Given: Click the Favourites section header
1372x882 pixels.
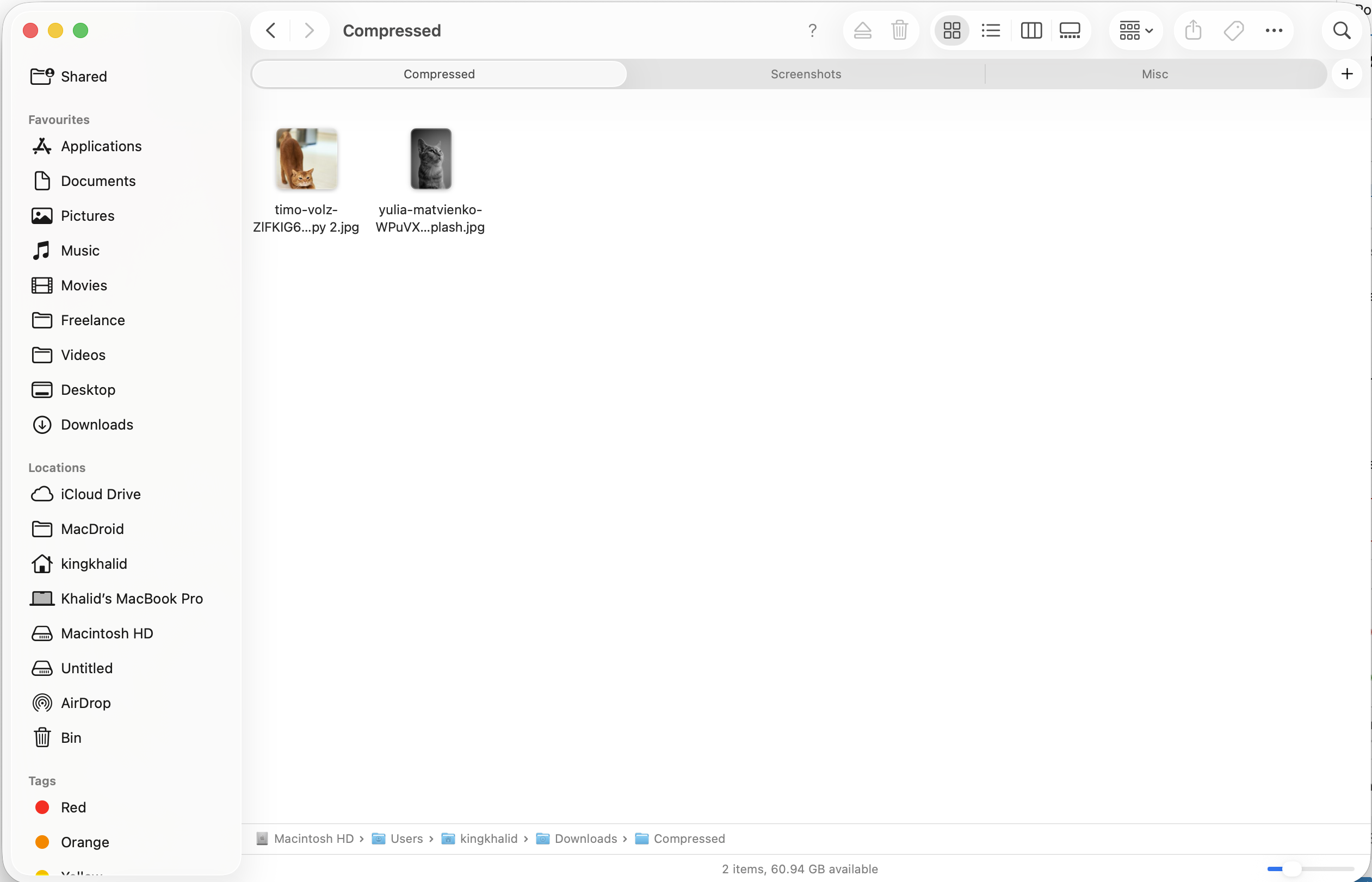Looking at the screenshot, I should tap(59, 120).
